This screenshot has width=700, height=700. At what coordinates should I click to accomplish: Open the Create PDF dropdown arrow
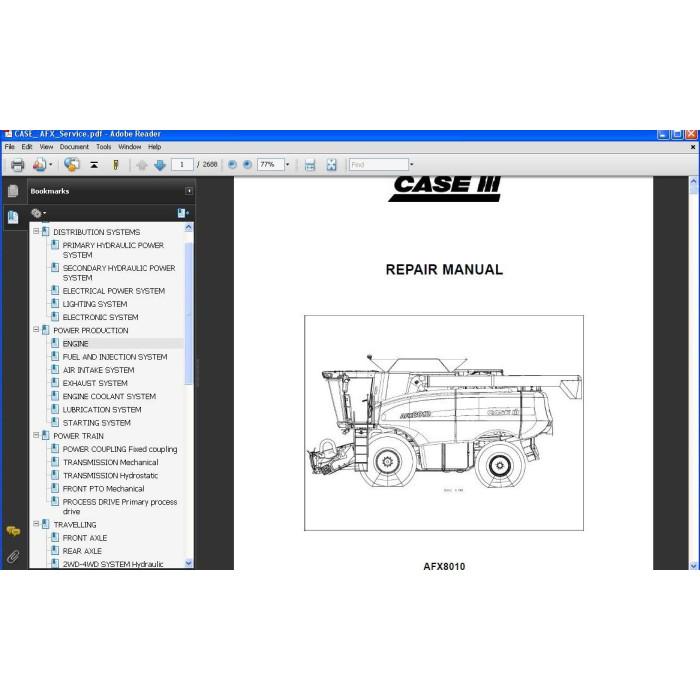coord(50,165)
